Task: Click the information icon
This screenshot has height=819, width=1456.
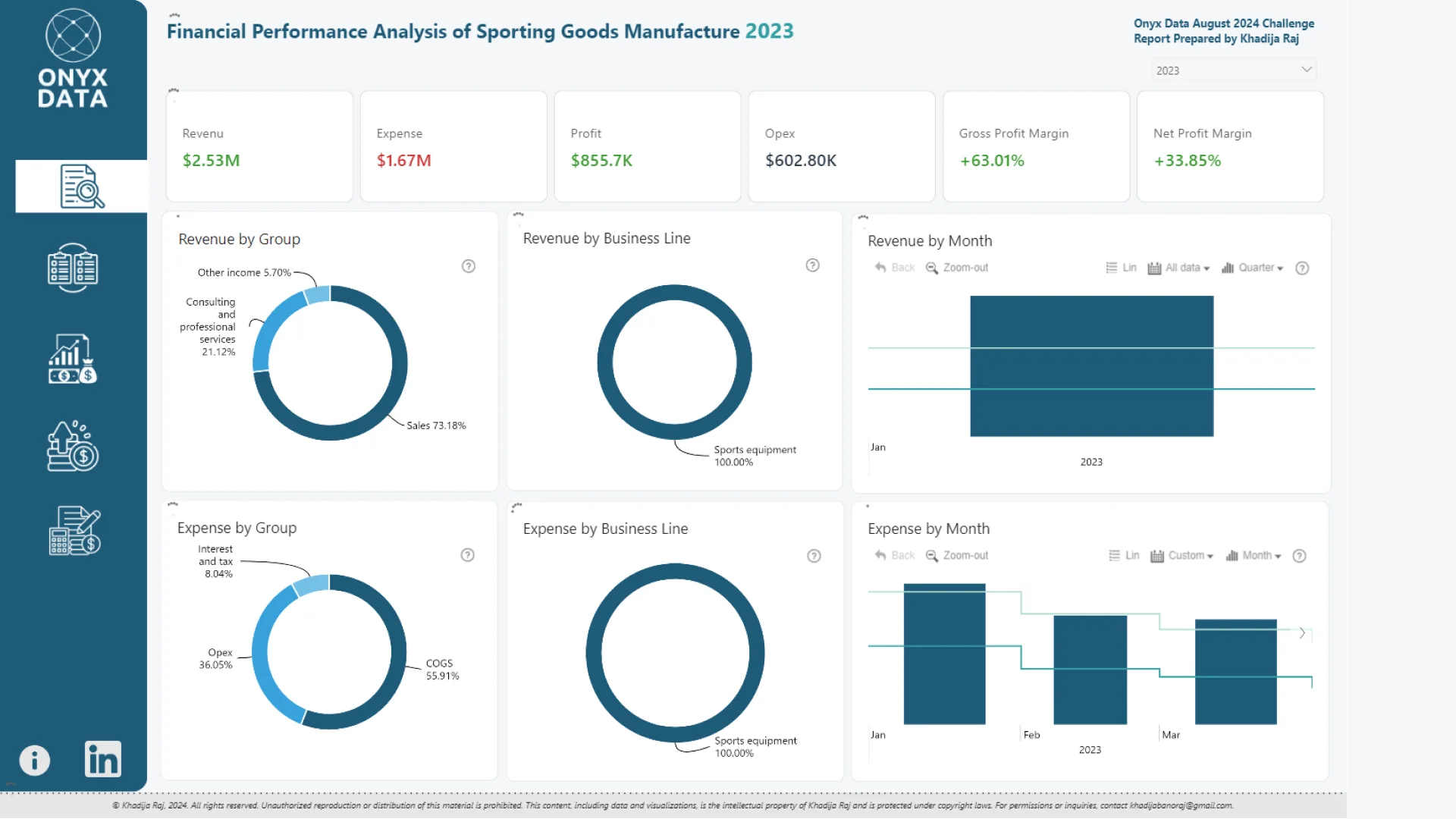Action: [34, 760]
